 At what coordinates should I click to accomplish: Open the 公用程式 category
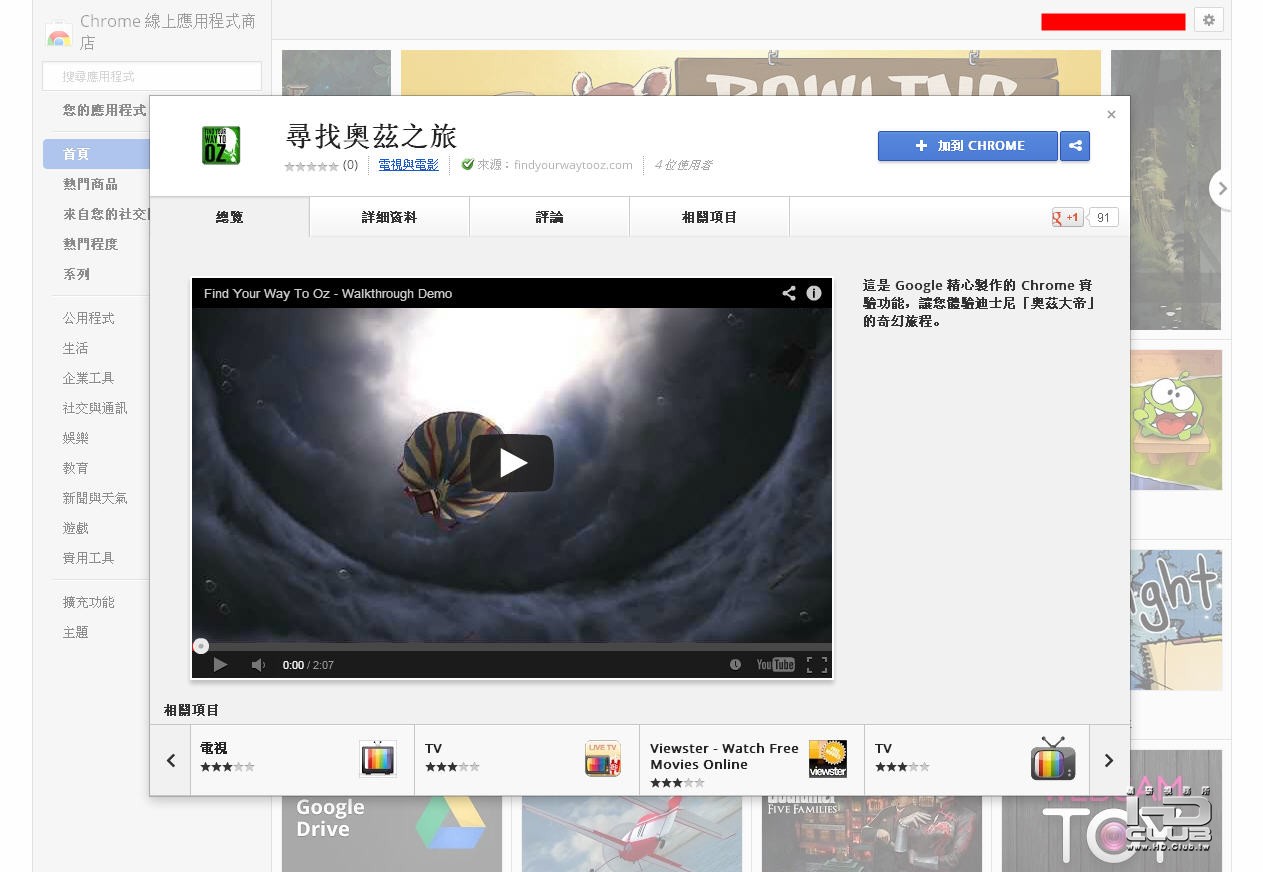point(89,318)
